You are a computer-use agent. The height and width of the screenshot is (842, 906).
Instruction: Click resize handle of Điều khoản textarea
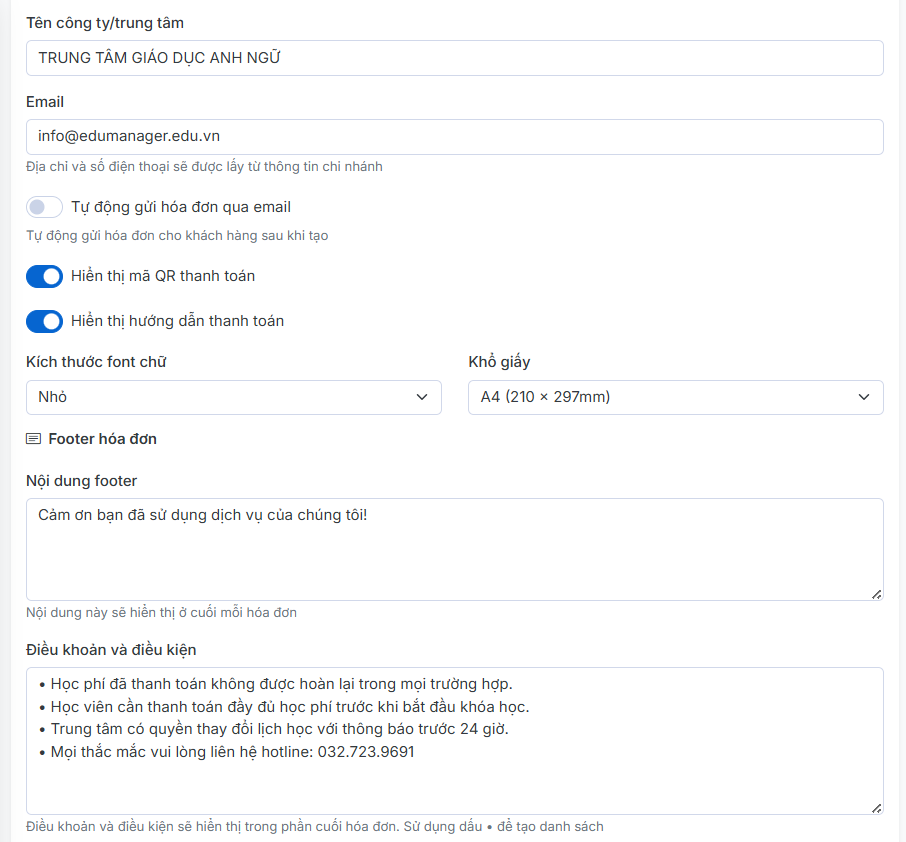pyautogui.click(x=876, y=807)
